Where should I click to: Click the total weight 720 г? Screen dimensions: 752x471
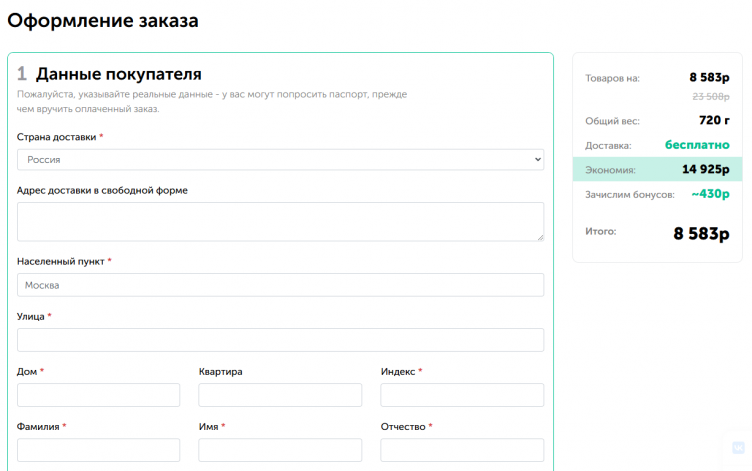tap(714, 120)
